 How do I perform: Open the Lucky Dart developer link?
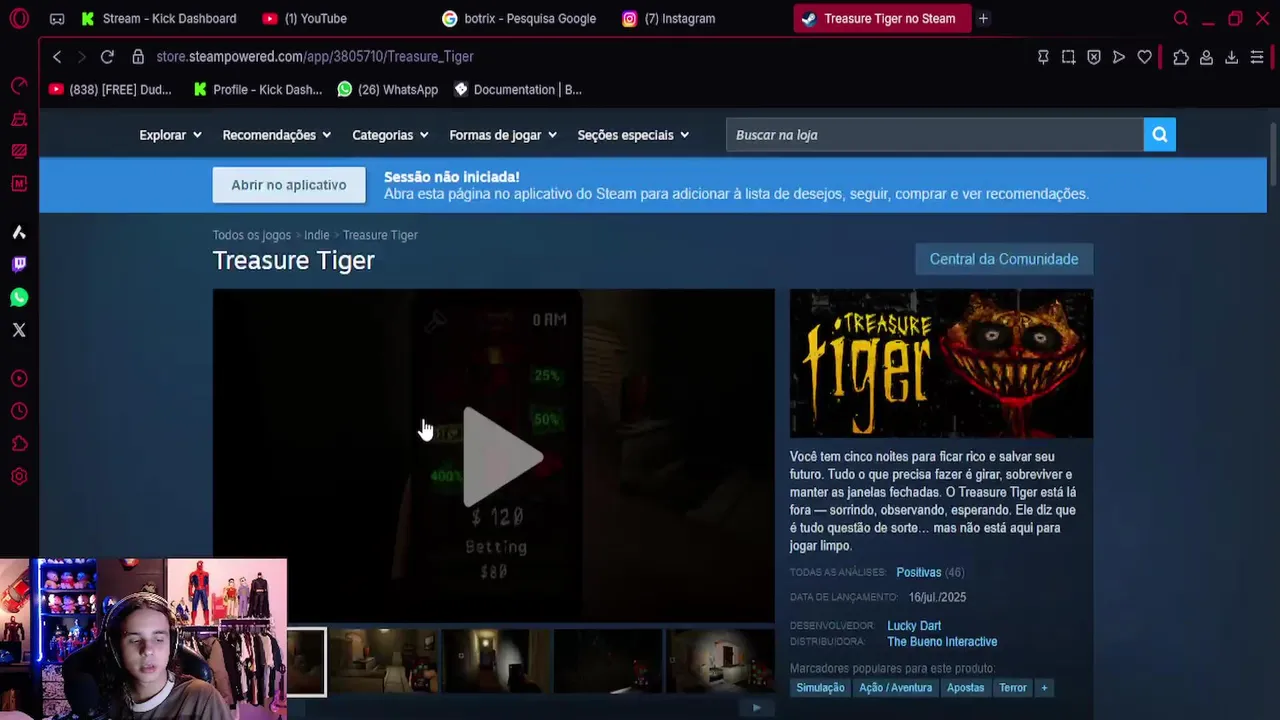pos(914,626)
